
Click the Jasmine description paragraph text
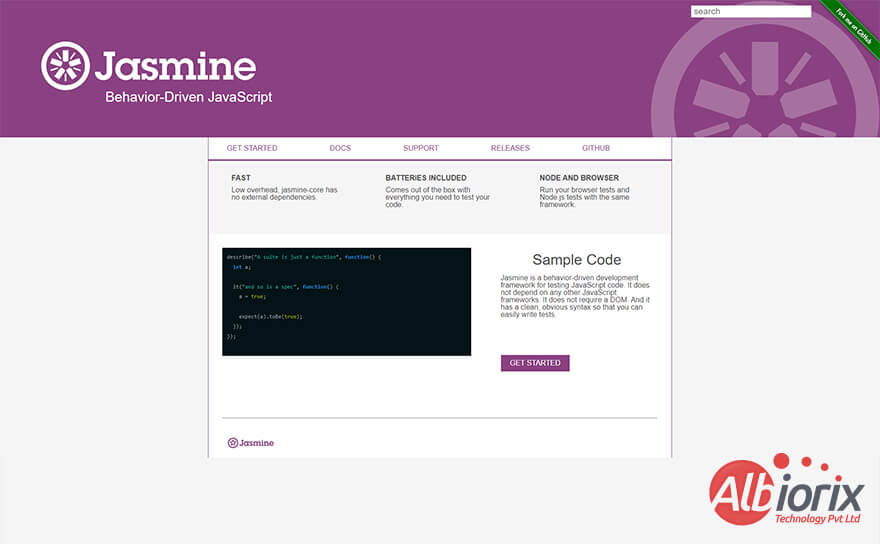576,295
